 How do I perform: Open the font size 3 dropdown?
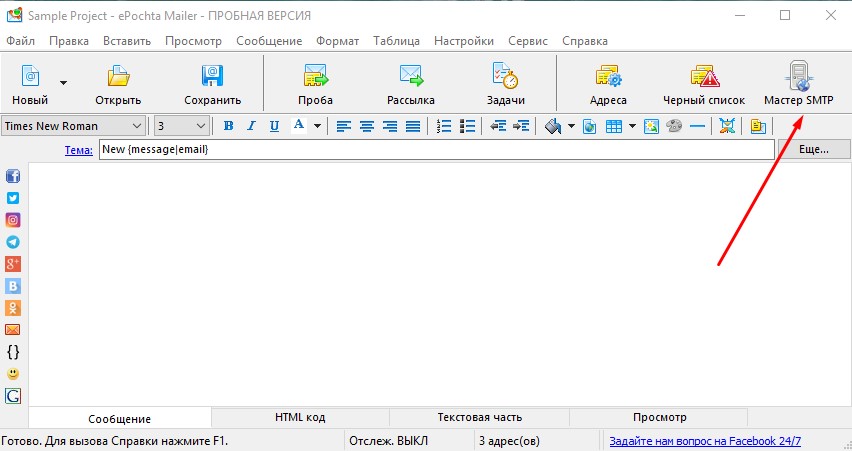click(181, 126)
